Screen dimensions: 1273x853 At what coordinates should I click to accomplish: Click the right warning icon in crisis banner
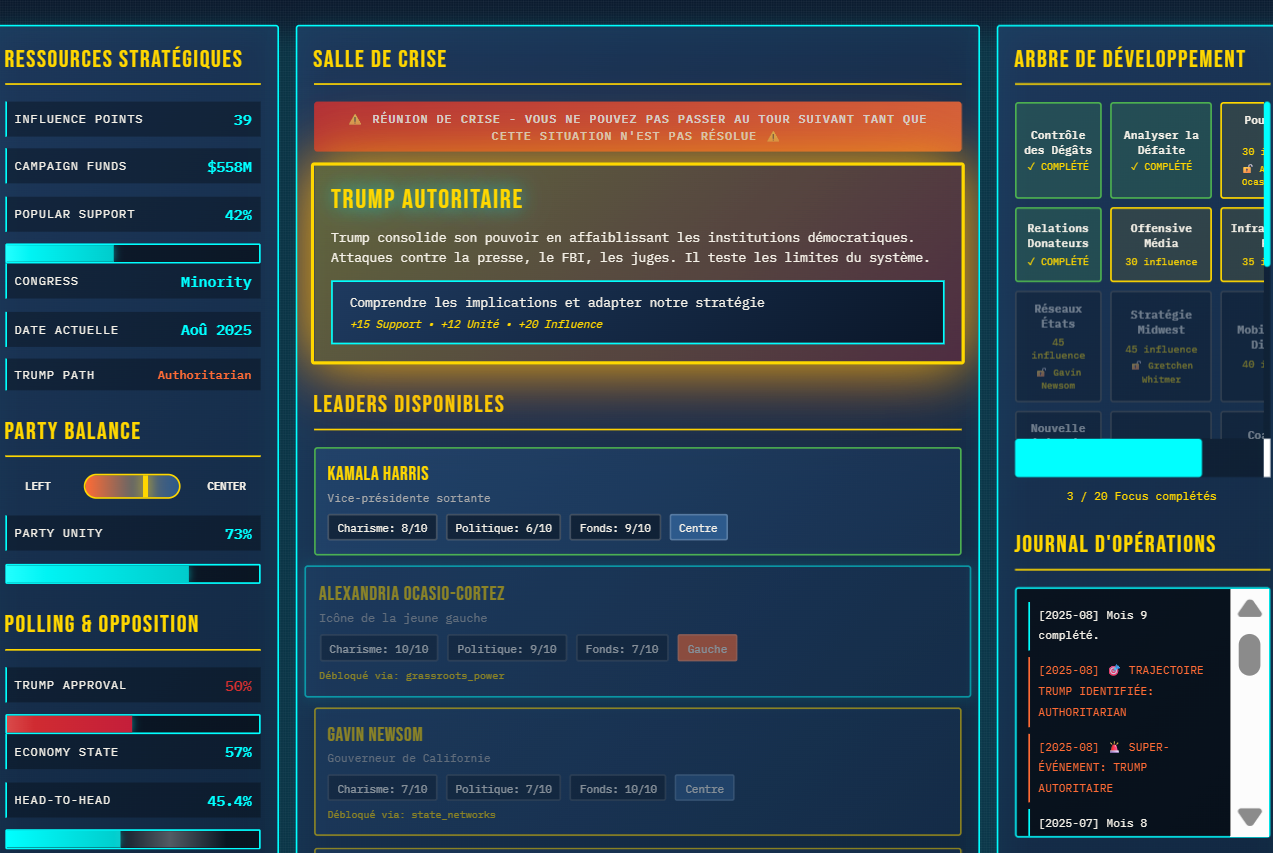[773, 136]
